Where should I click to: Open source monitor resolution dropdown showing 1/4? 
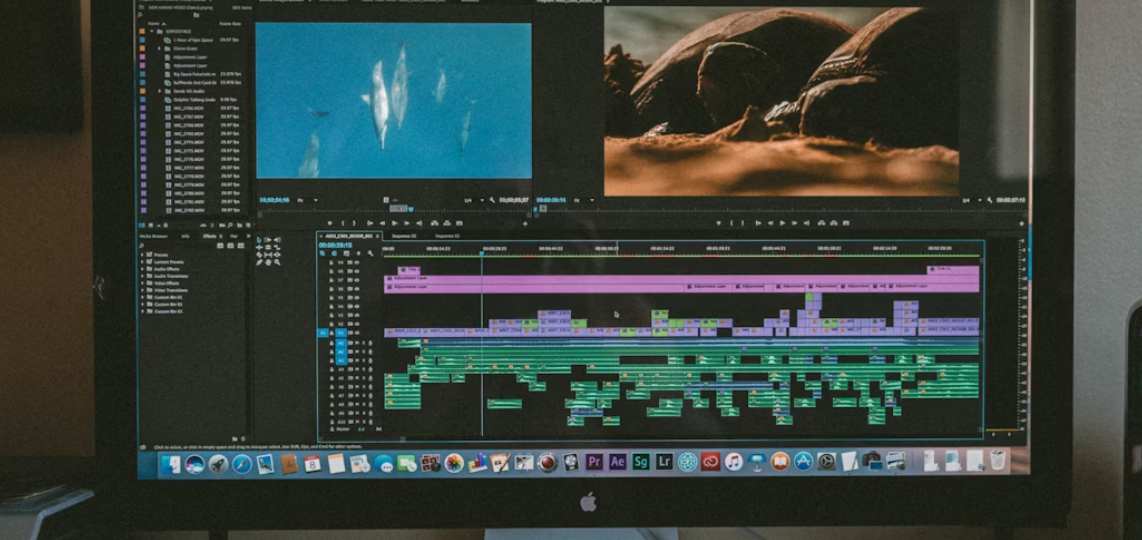point(468,200)
